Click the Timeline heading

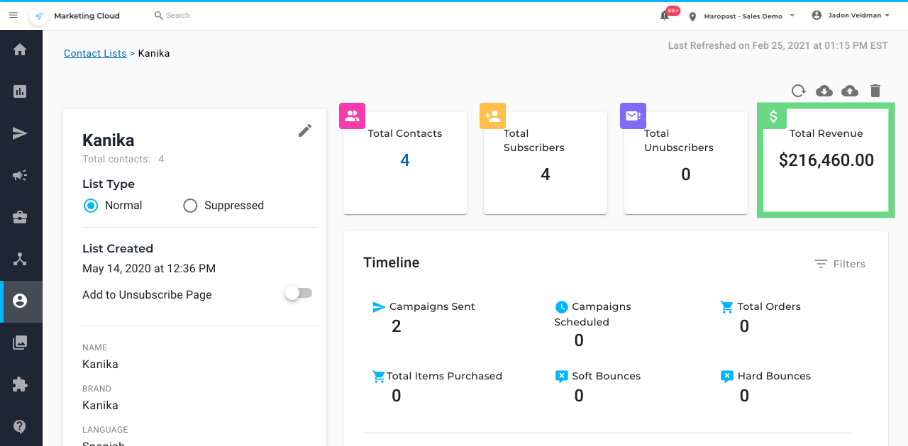coord(391,262)
